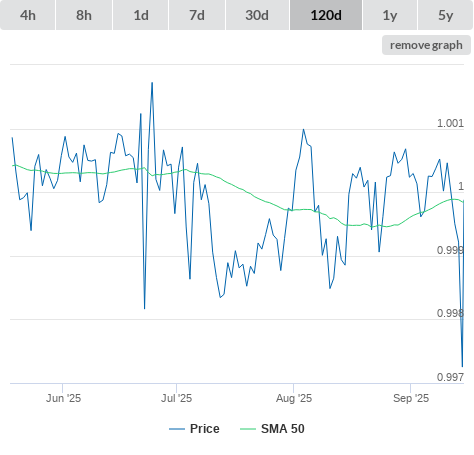The width and height of the screenshot is (474, 455).
Task: Toggle the Price series in legend
Action: [x=194, y=429]
